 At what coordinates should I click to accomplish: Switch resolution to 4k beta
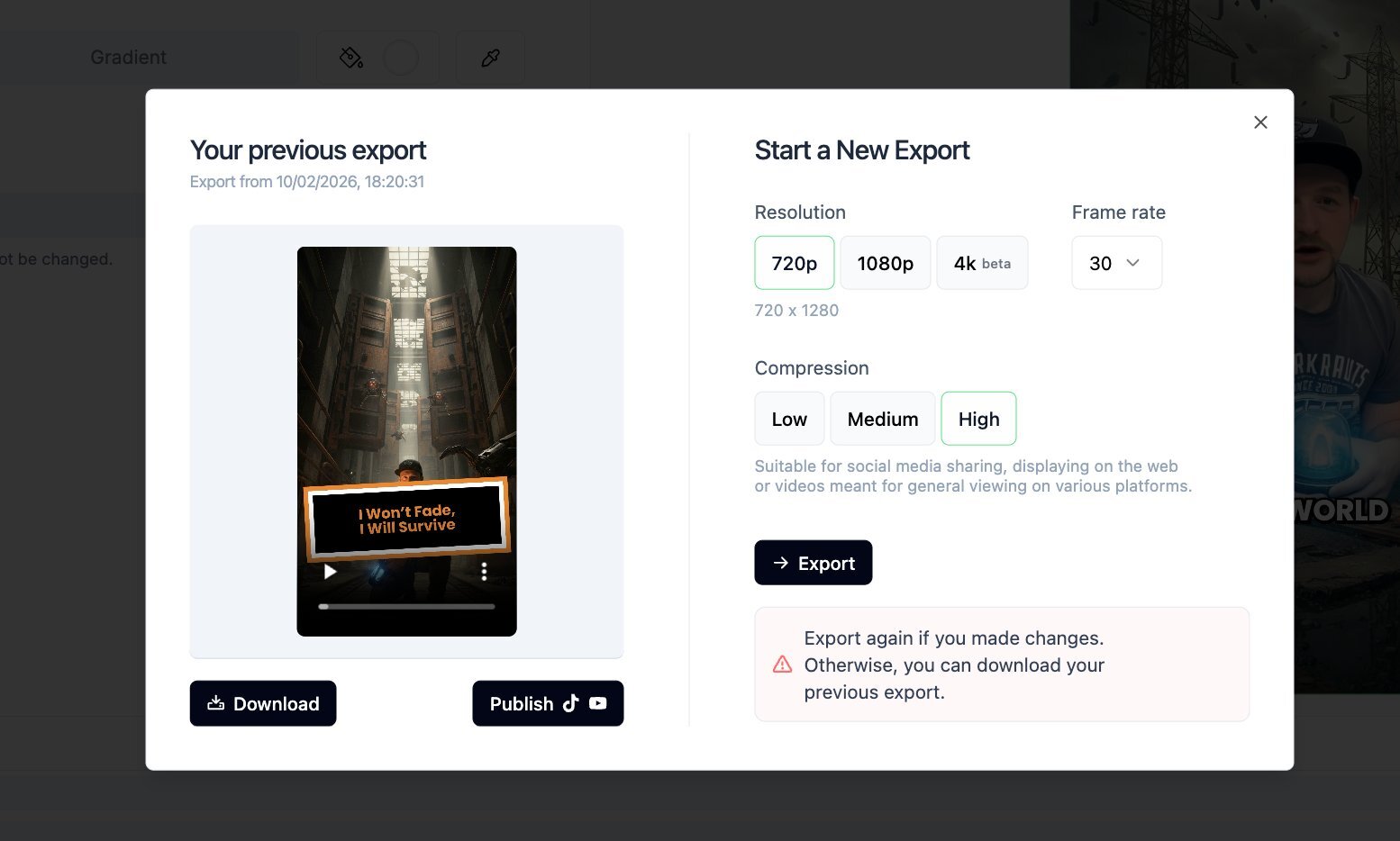pyautogui.click(x=982, y=263)
